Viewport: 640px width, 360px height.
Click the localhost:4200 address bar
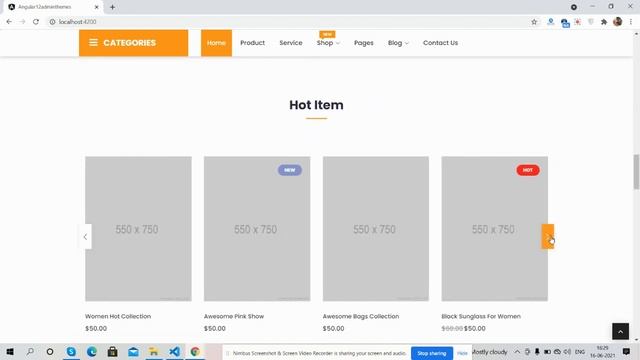point(286,22)
